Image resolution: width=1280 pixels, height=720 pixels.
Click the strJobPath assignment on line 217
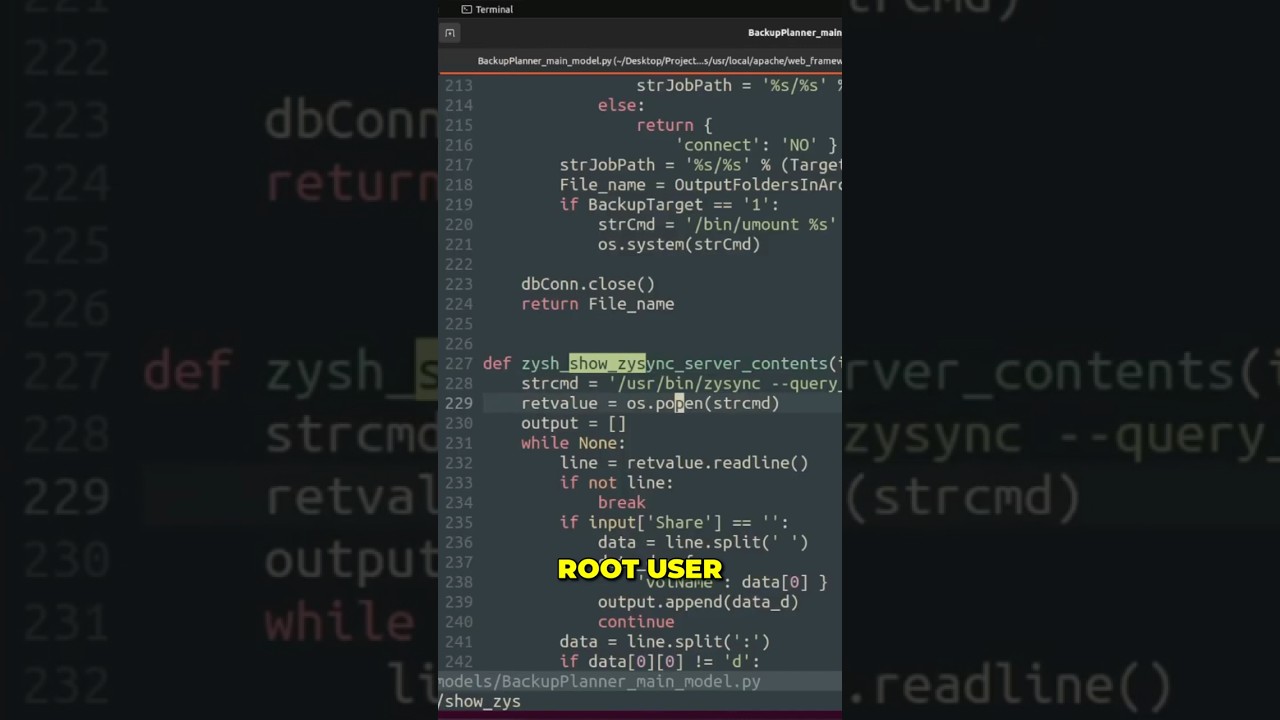(x=700, y=165)
